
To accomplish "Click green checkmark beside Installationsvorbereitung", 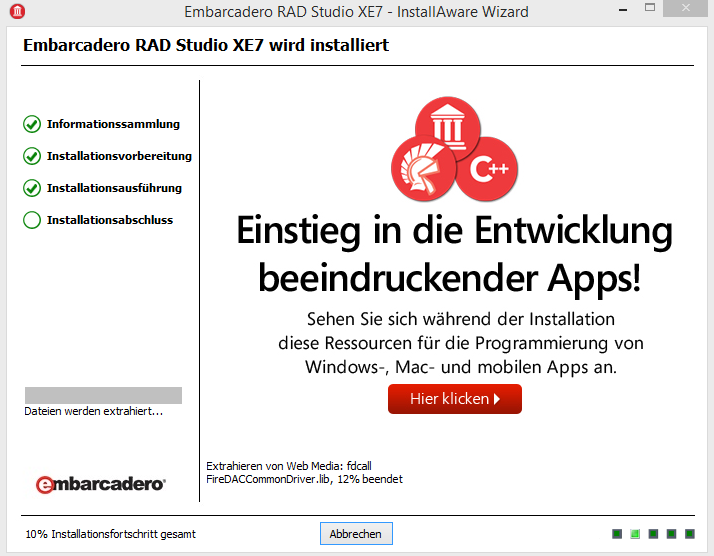I will point(32,156).
